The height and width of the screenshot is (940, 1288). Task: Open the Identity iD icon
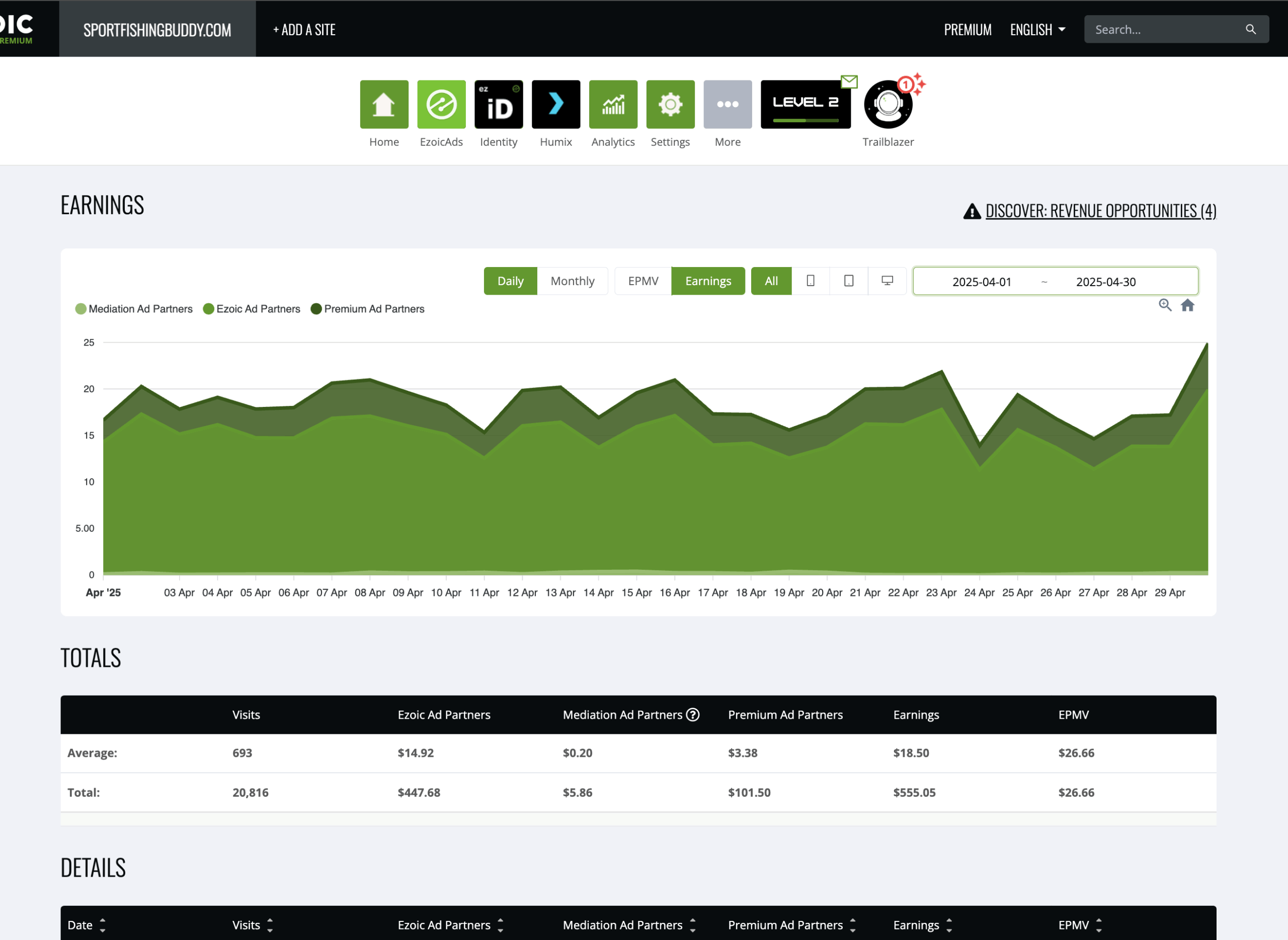[499, 104]
